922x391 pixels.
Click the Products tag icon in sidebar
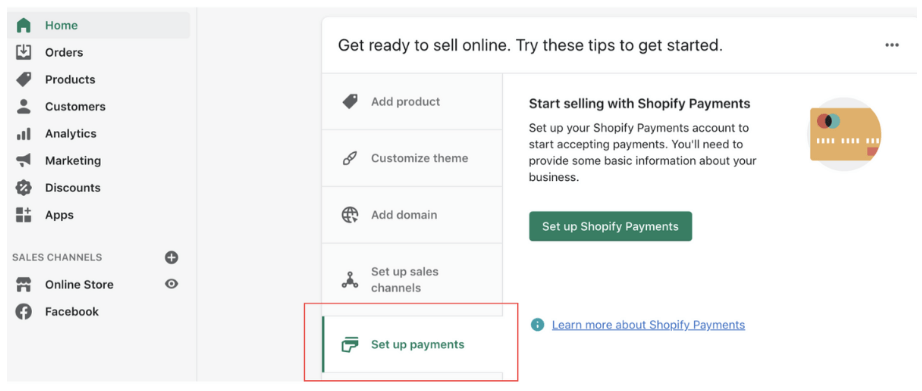coord(24,79)
